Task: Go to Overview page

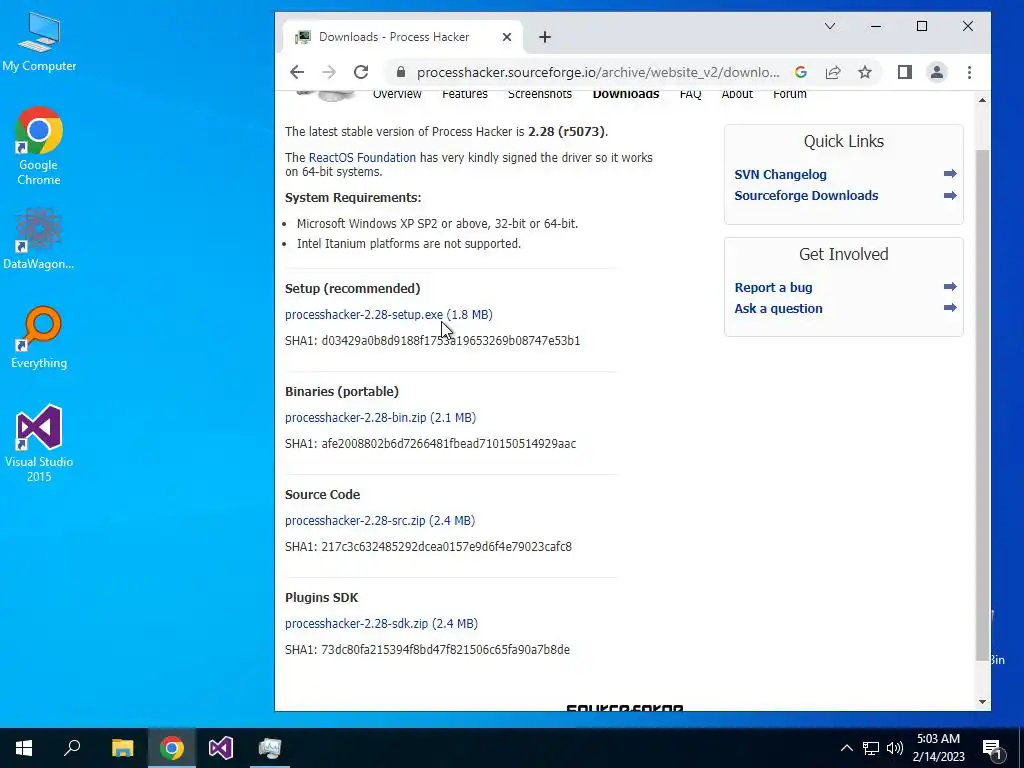Action: pos(397,94)
